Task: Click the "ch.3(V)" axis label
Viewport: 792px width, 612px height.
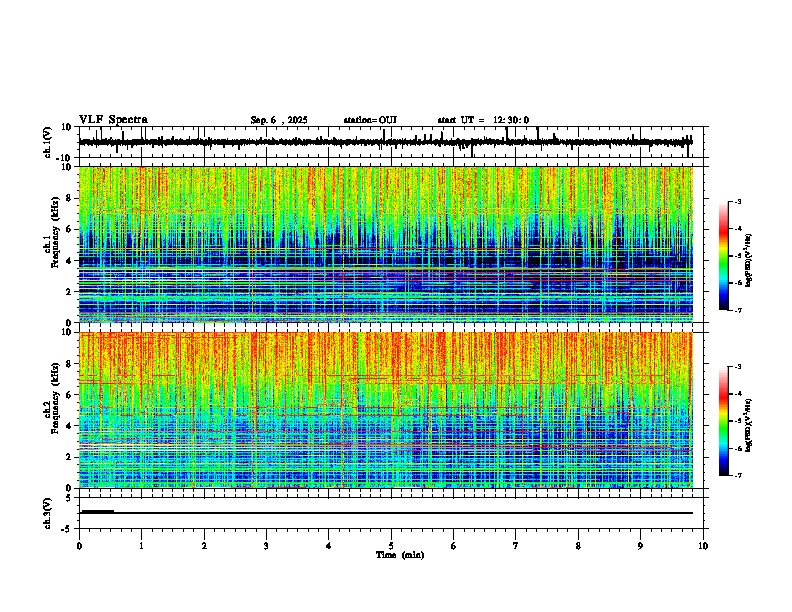Action: click(48, 514)
